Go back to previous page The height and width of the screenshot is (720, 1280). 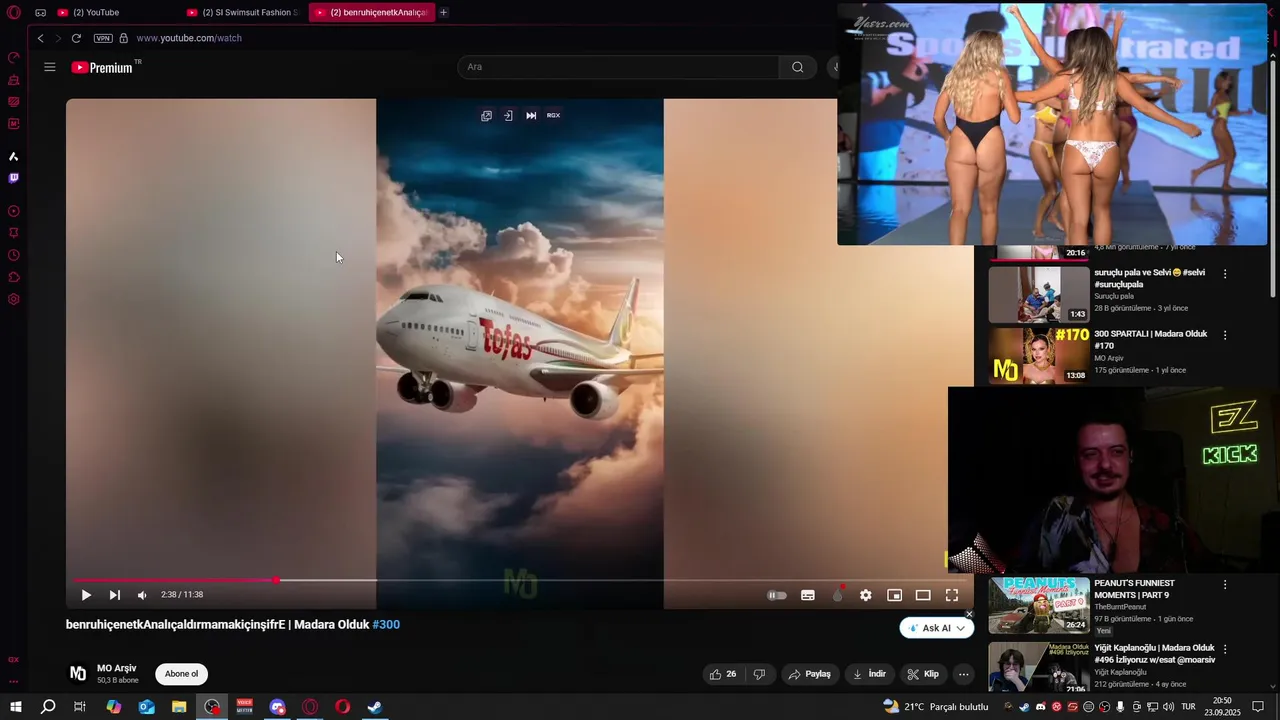pos(41,38)
